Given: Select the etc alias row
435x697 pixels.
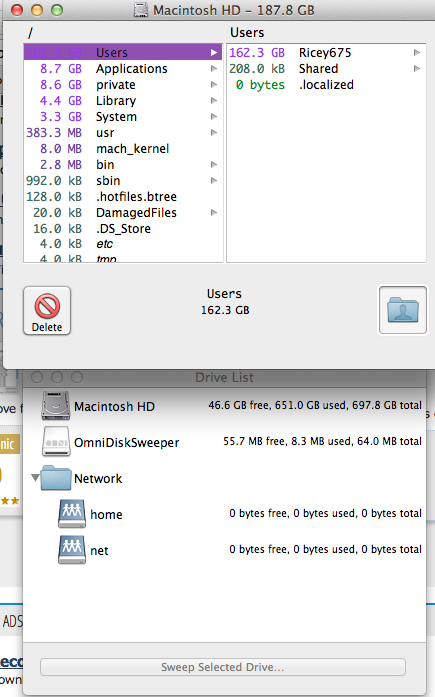Looking at the screenshot, I should 123,244.
